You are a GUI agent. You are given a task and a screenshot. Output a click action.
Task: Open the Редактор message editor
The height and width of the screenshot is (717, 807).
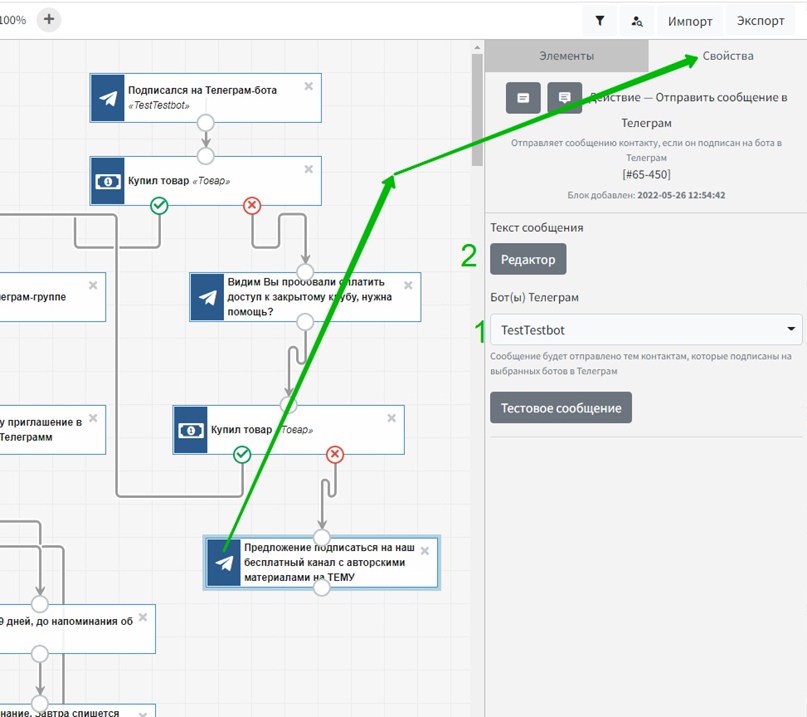(528, 259)
